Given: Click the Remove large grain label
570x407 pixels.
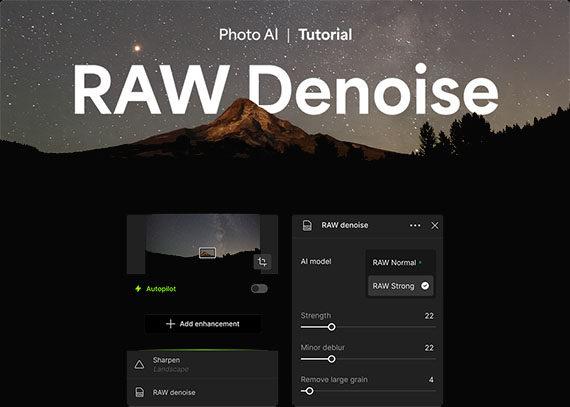Looking at the screenshot, I should [x=334, y=380].
